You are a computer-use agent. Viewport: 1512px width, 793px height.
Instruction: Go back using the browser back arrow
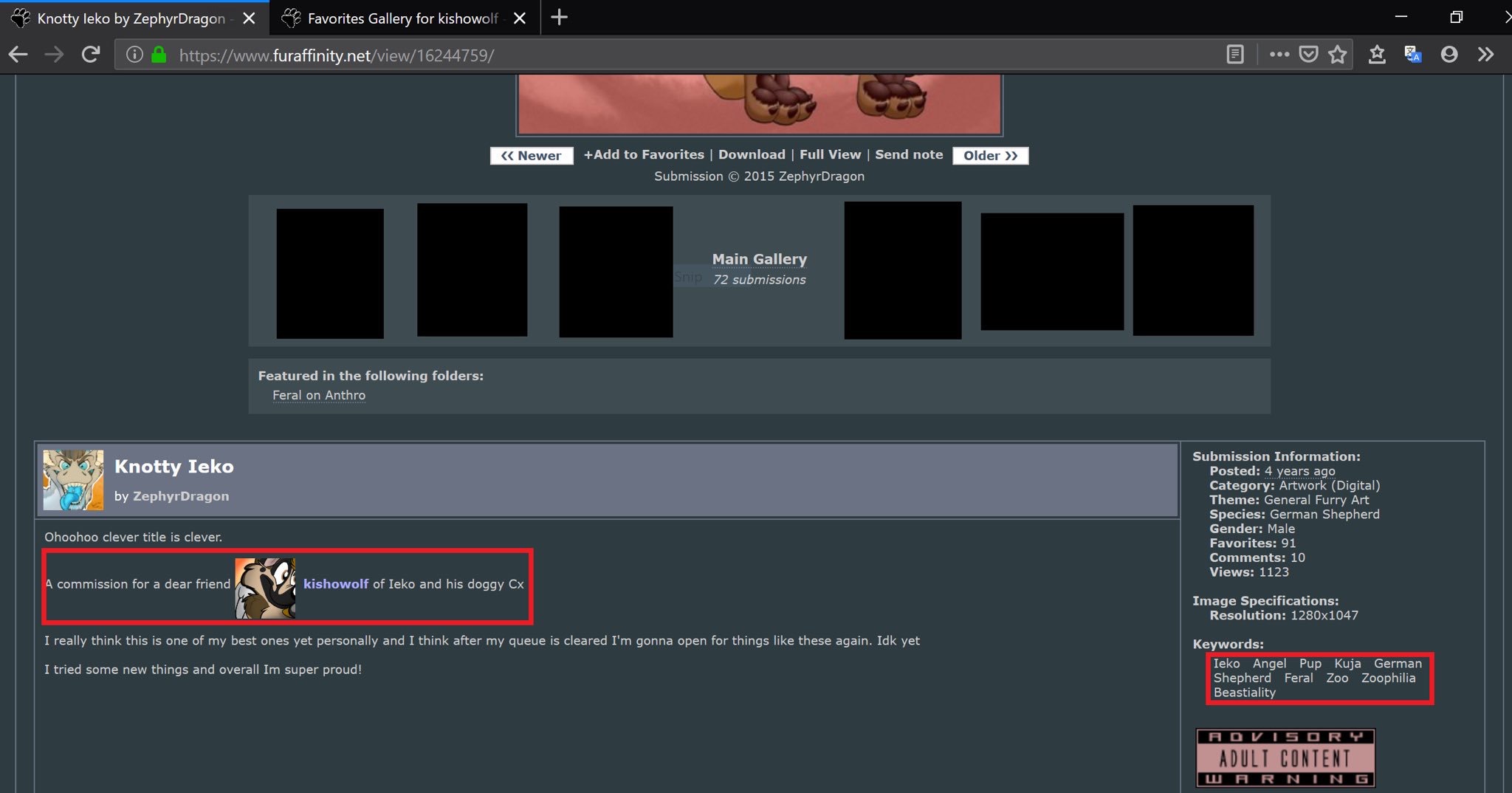pyautogui.click(x=18, y=55)
